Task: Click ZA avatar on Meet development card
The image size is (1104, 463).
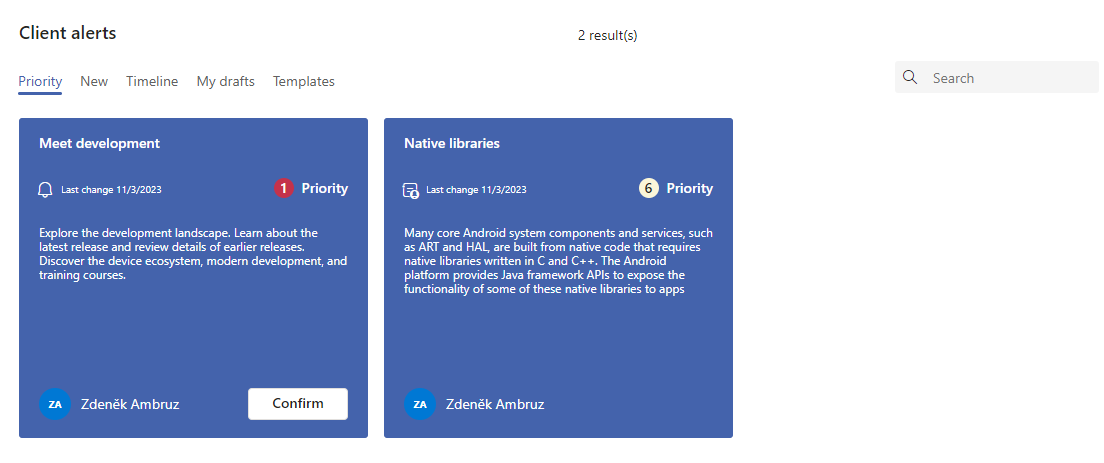Action: pyautogui.click(x=55, y=404)
